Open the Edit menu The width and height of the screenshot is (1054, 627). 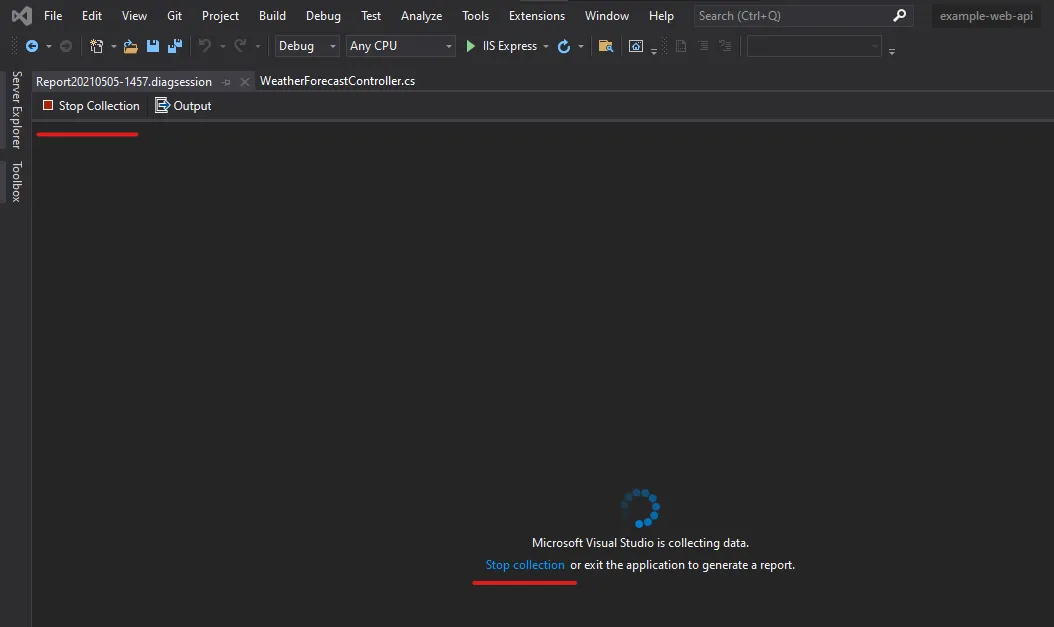click(92, 15)
